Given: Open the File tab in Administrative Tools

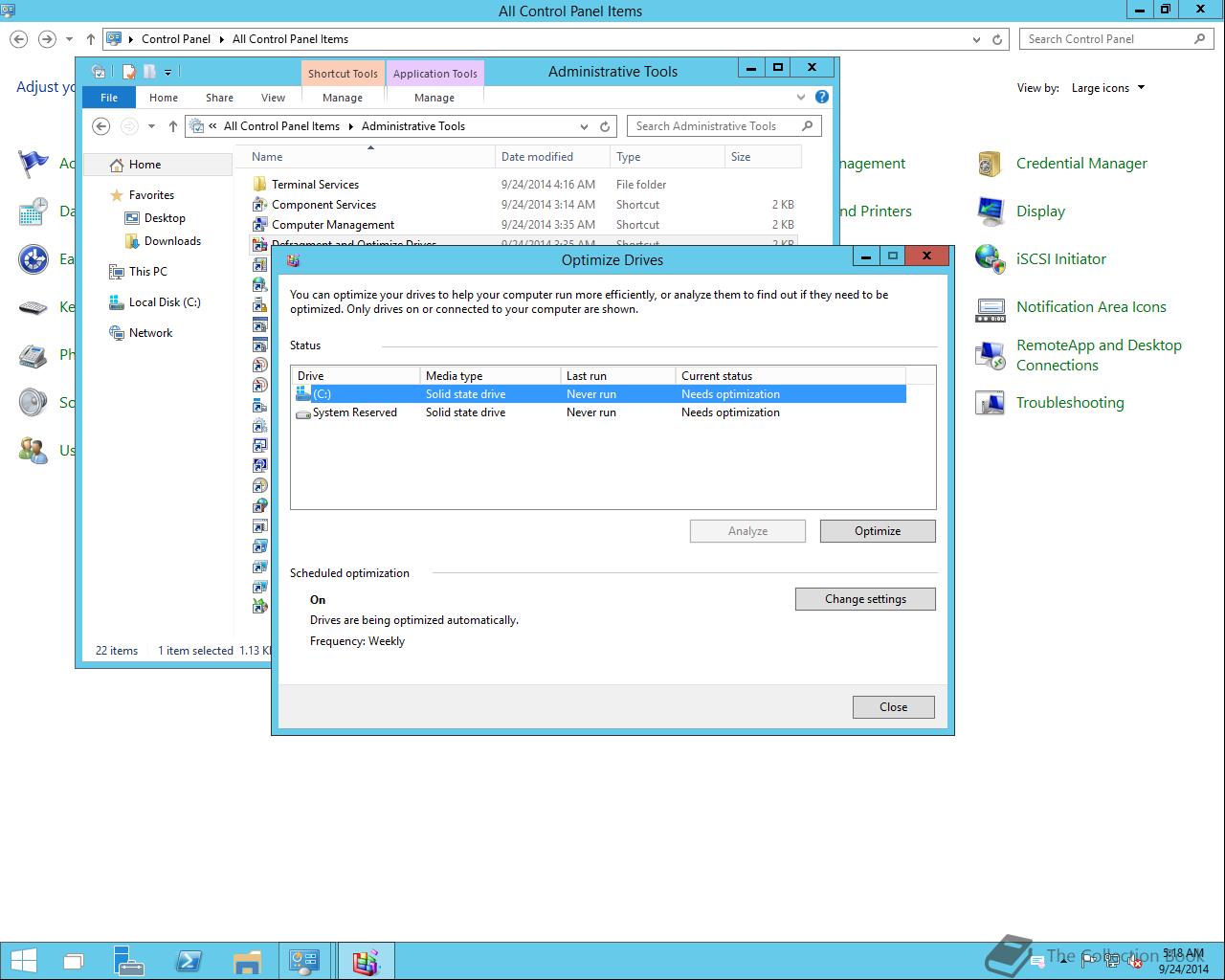Looking at the screenshot, I should [x=109, y=98].
